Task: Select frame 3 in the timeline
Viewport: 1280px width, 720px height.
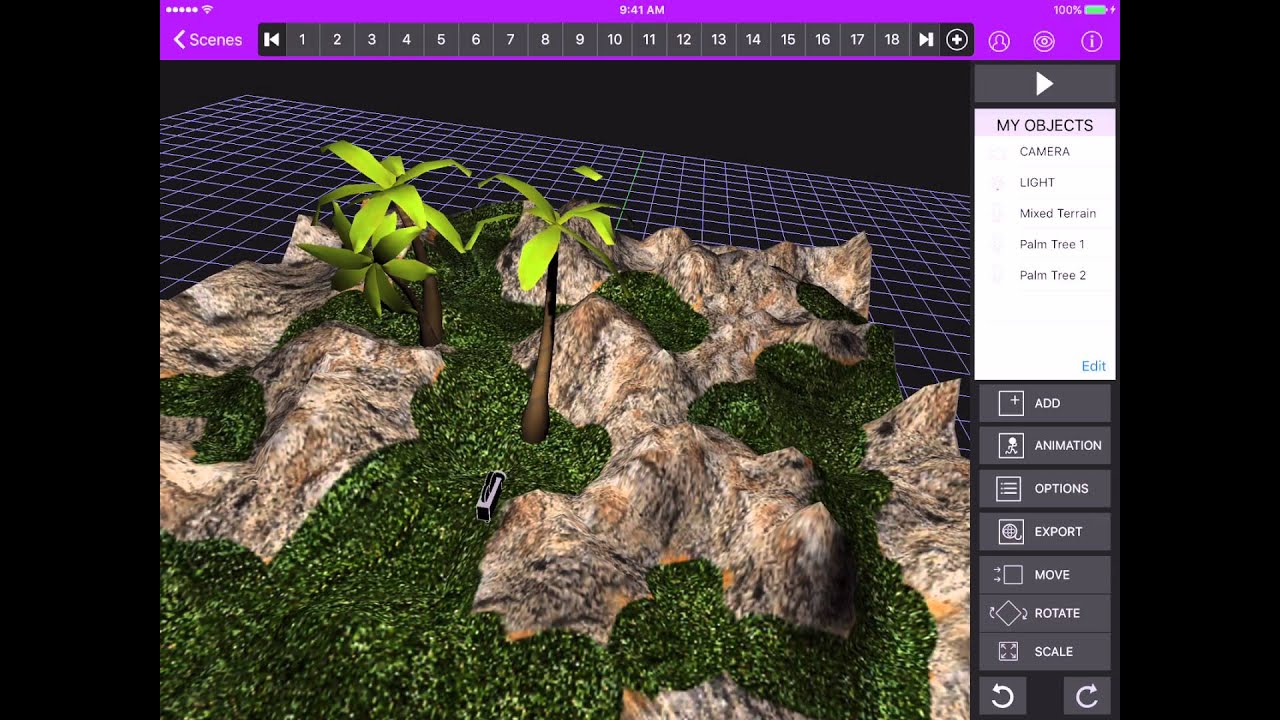Action: [x=372, y=39]
